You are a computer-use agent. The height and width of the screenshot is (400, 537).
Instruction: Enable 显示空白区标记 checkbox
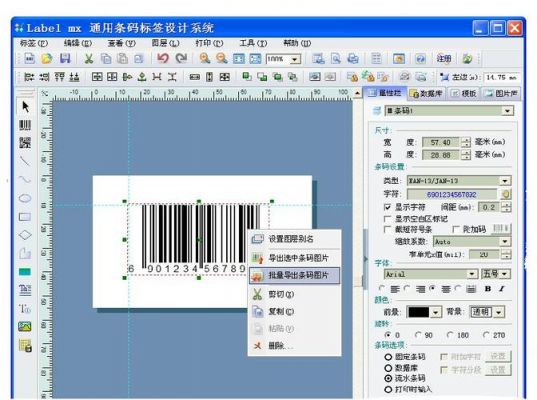387,218
